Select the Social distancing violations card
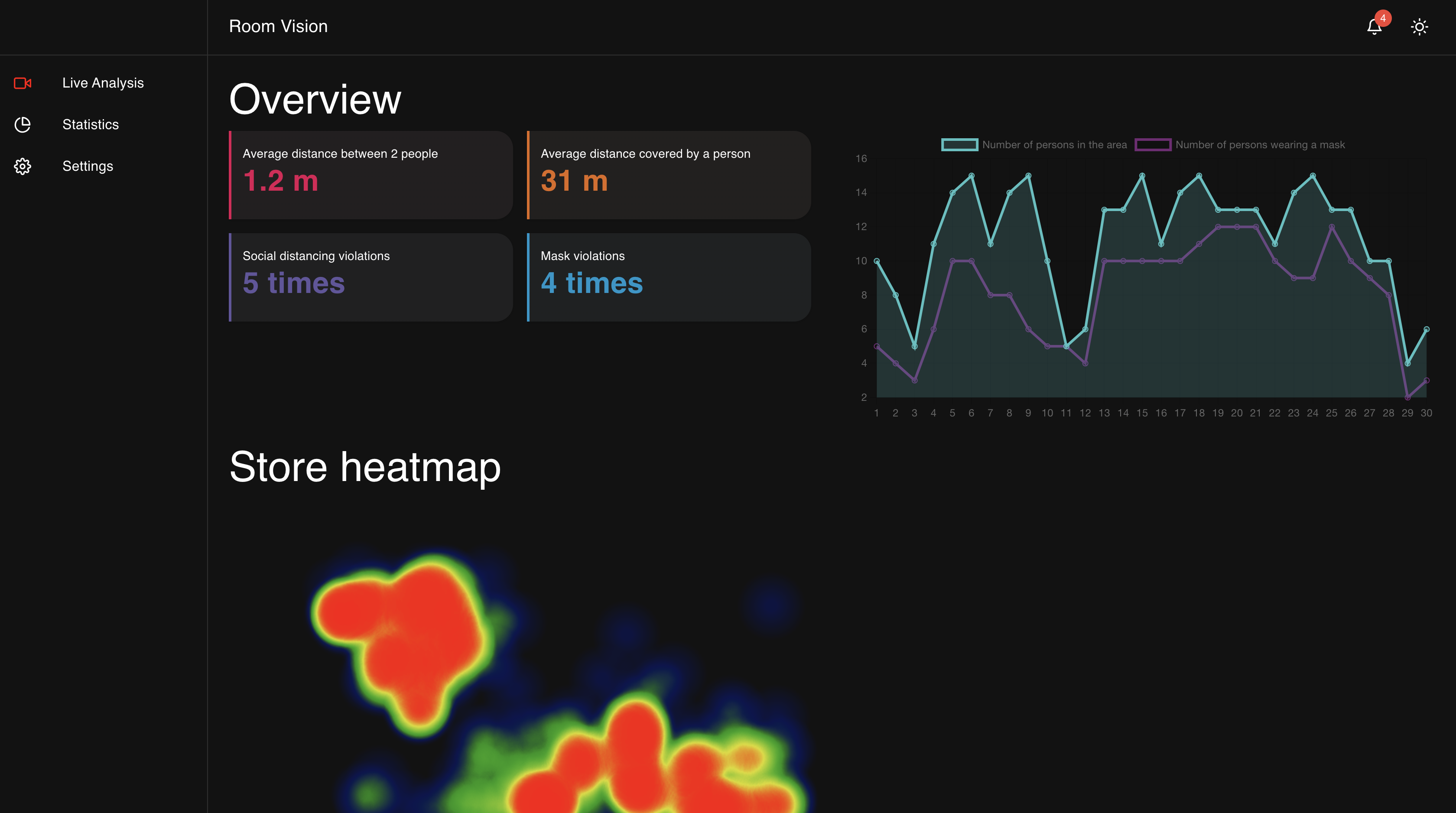The height and width of the screenshot is (813, 1456). coord(371,277)
